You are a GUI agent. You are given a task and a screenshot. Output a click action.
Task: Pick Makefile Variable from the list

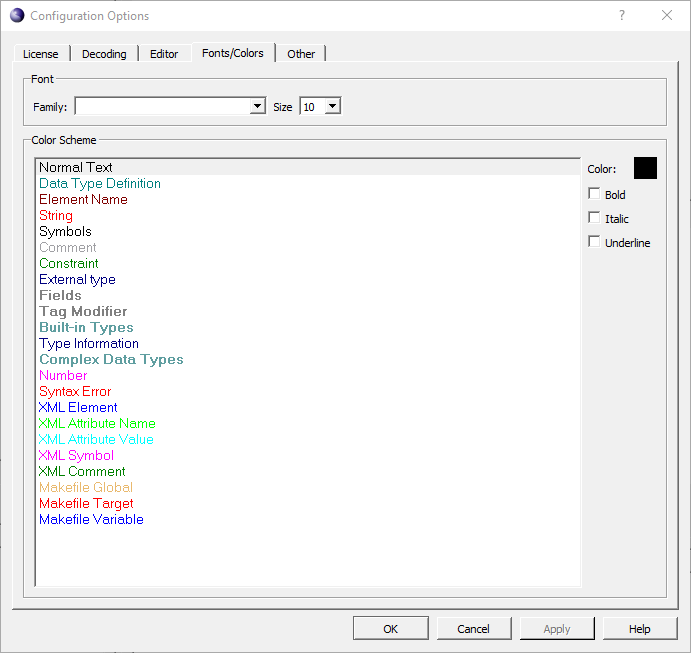(91, 520)
